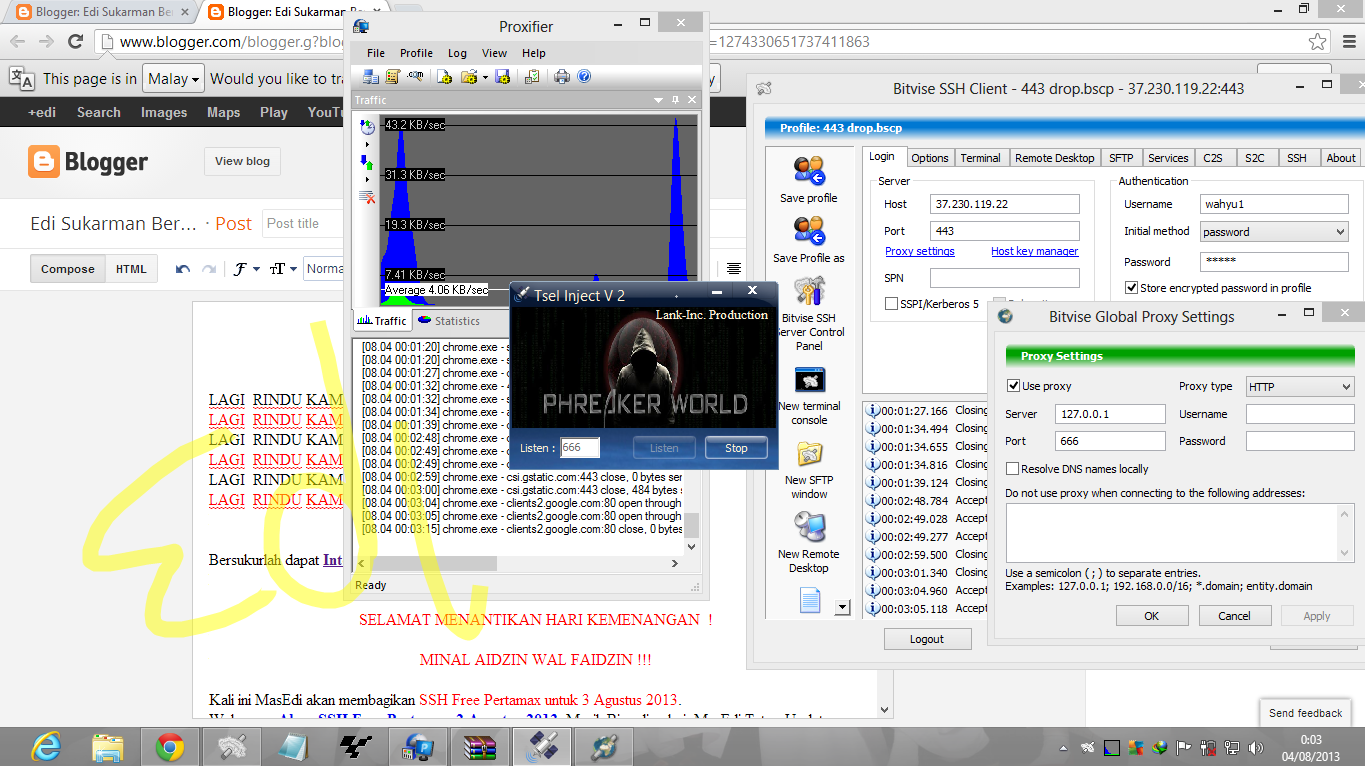
Task: Redo in the Blogger editor toolbar
Action: pos(209,269)
